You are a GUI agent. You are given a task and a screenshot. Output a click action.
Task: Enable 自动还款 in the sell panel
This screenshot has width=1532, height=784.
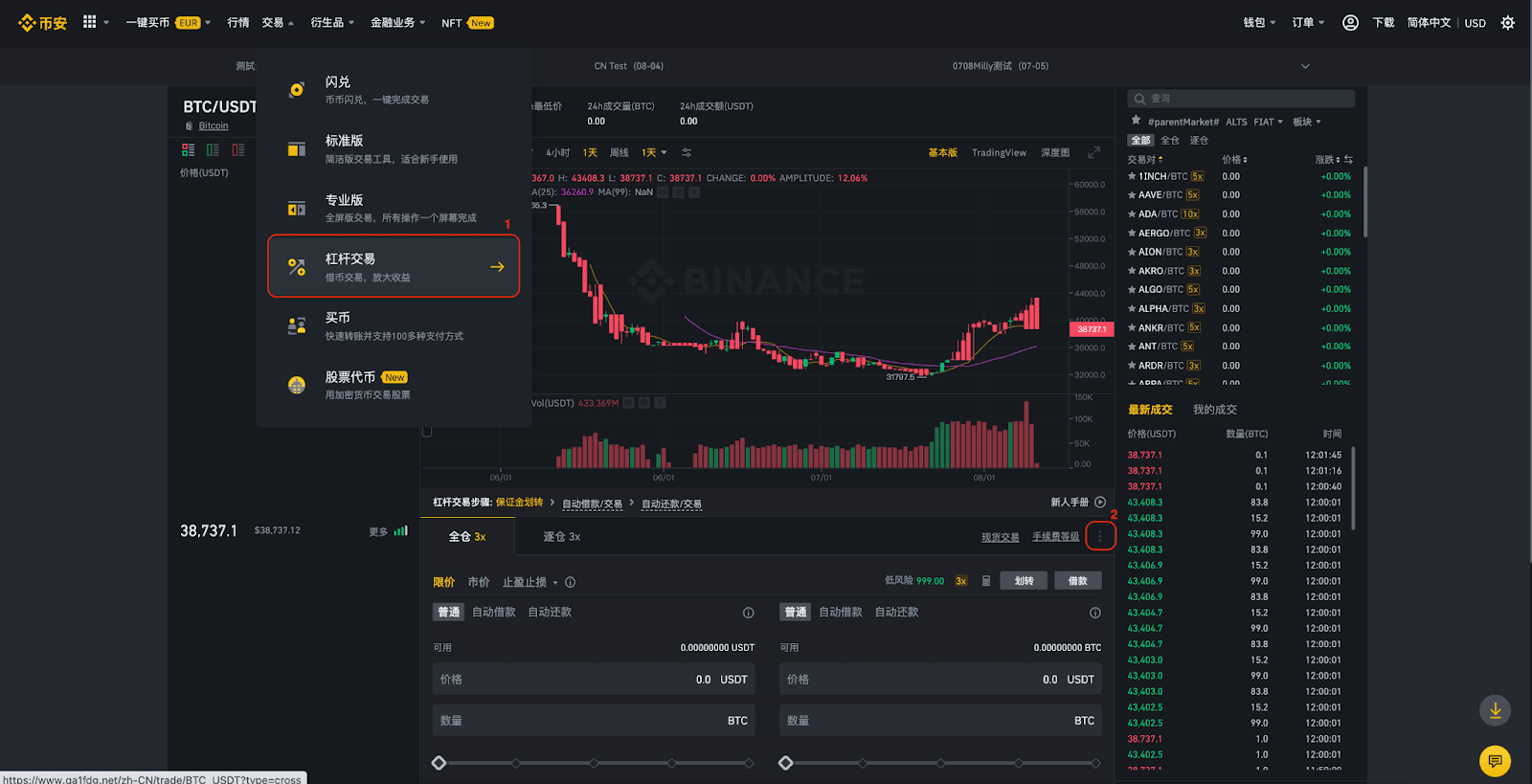point(896,613)
